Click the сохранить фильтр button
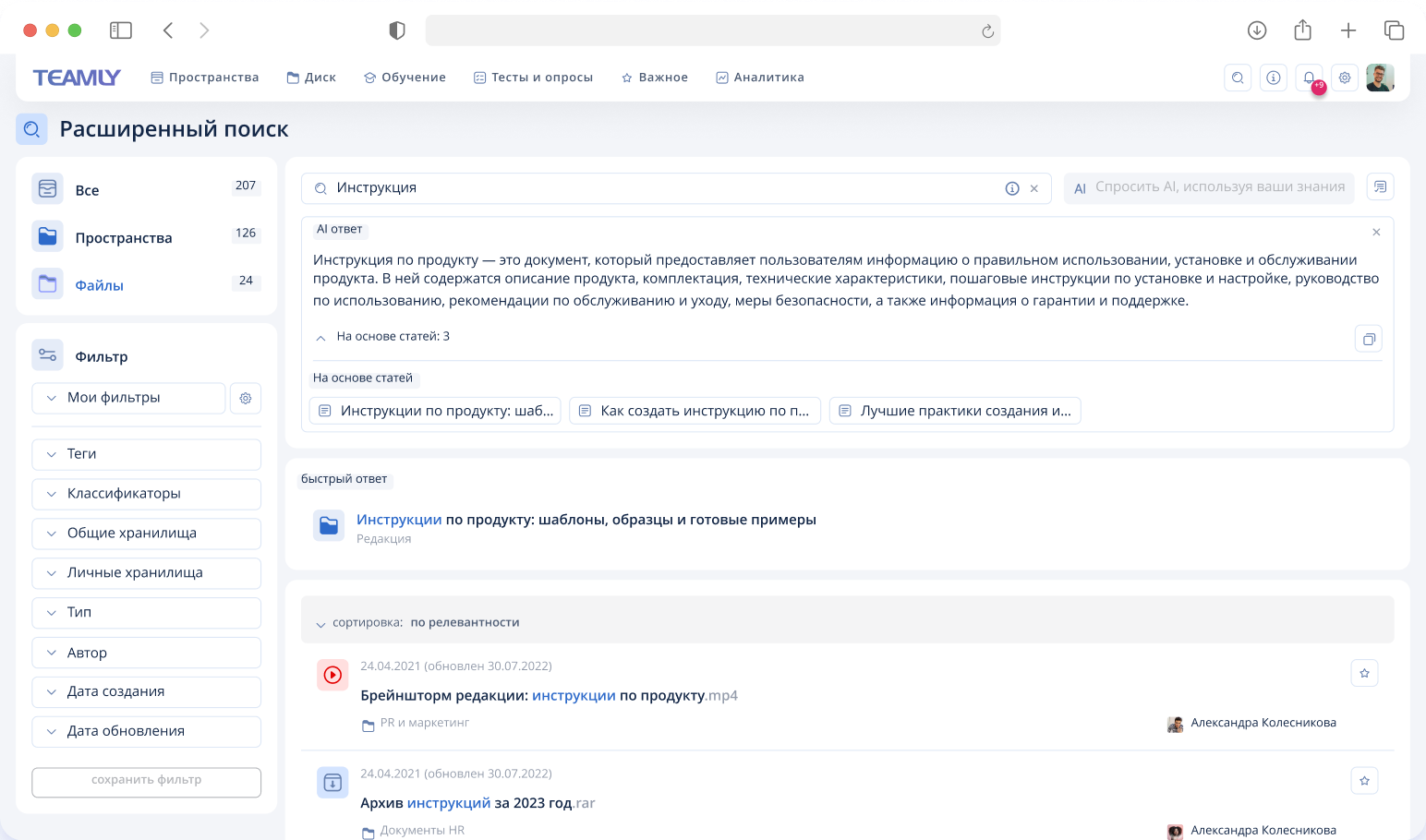Screen dimensions: 1426x840 click(x=146, y=782)
